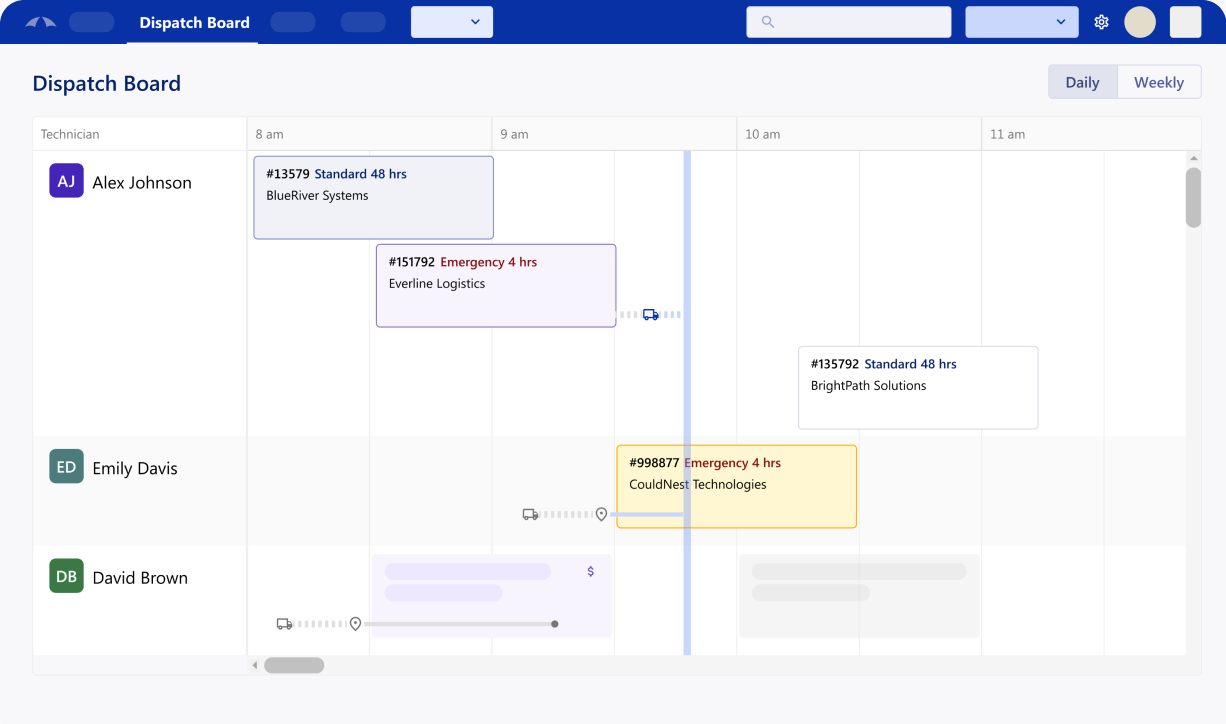Click left arrow on horizontal scrollbar
1226x724 pixels.
(255, 665)
